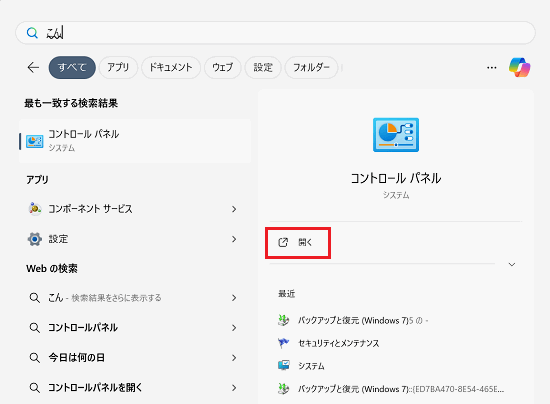550x404 pixels.
Task: Click inside the search text field
Action: [275, 33]
